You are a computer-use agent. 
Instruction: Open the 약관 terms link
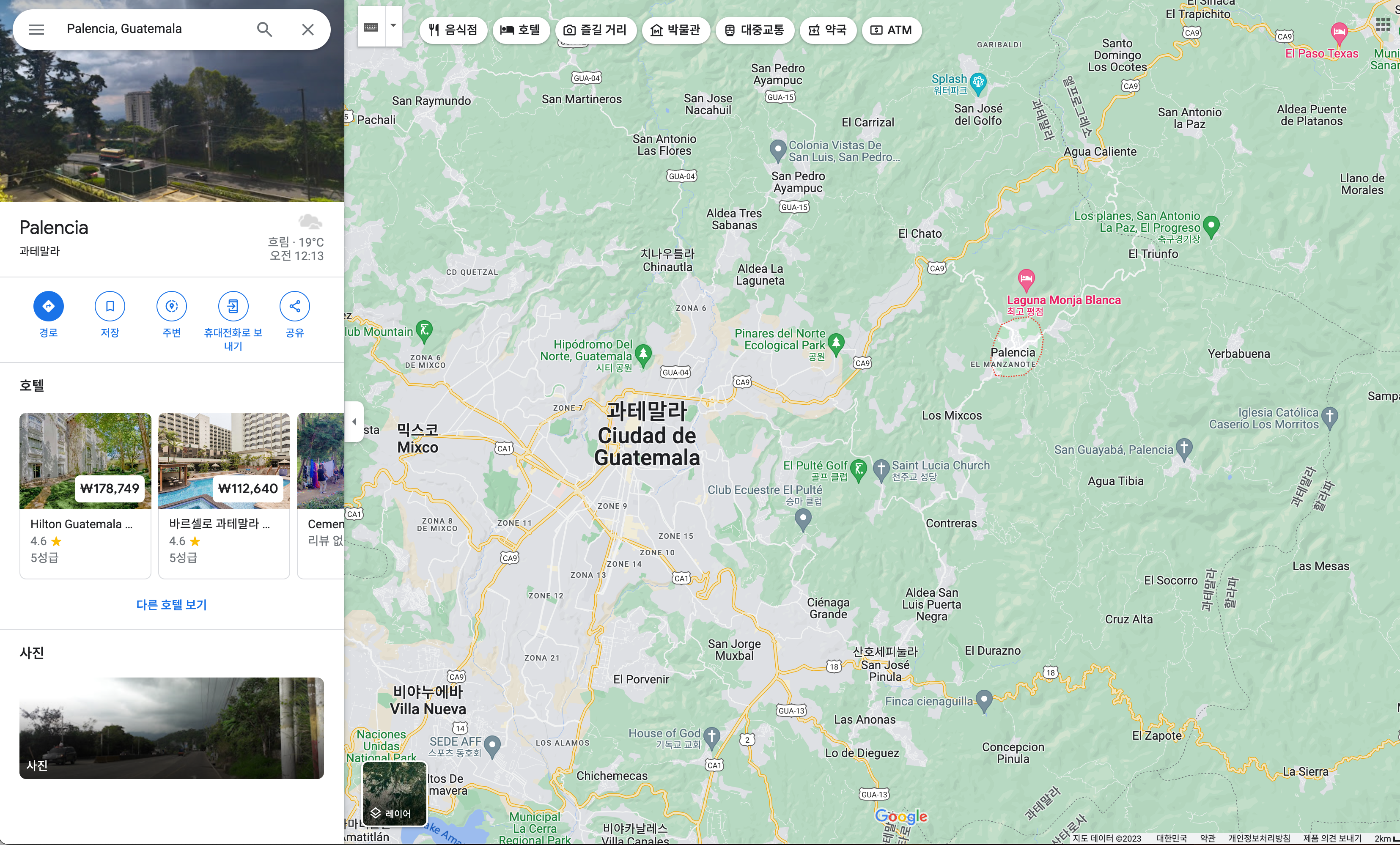click(x=1208, y=838)
